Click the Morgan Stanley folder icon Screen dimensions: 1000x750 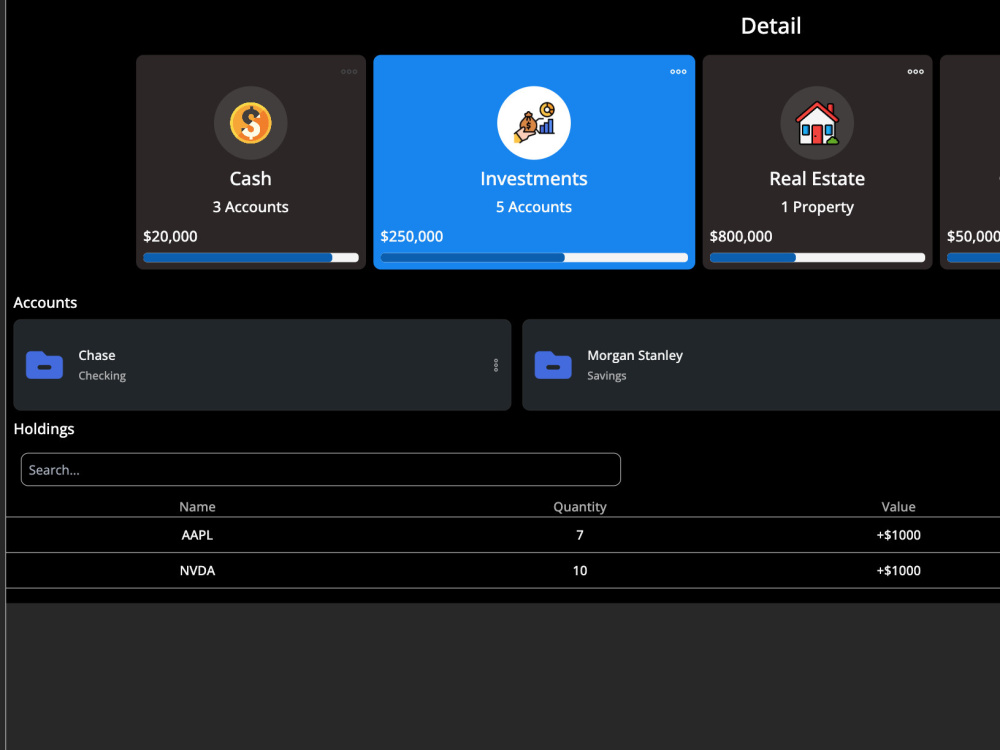click(553, 365)
